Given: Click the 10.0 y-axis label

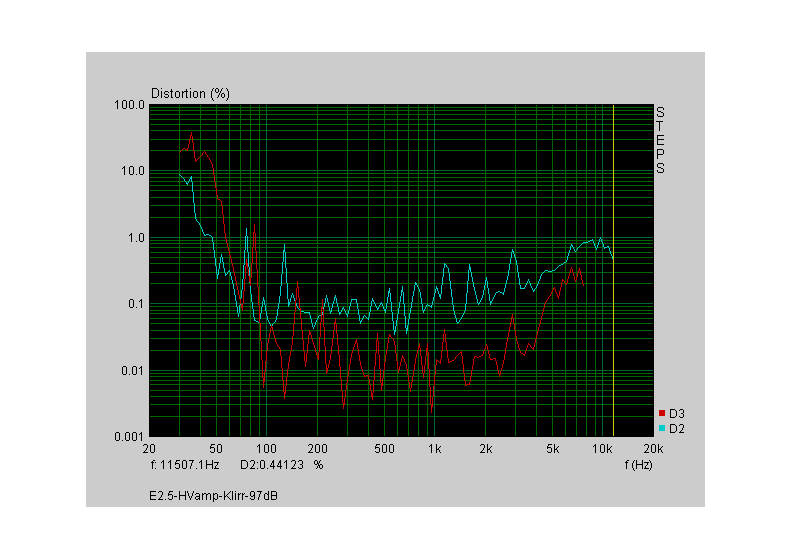Looking at the screenshot, I should point(133,171).
